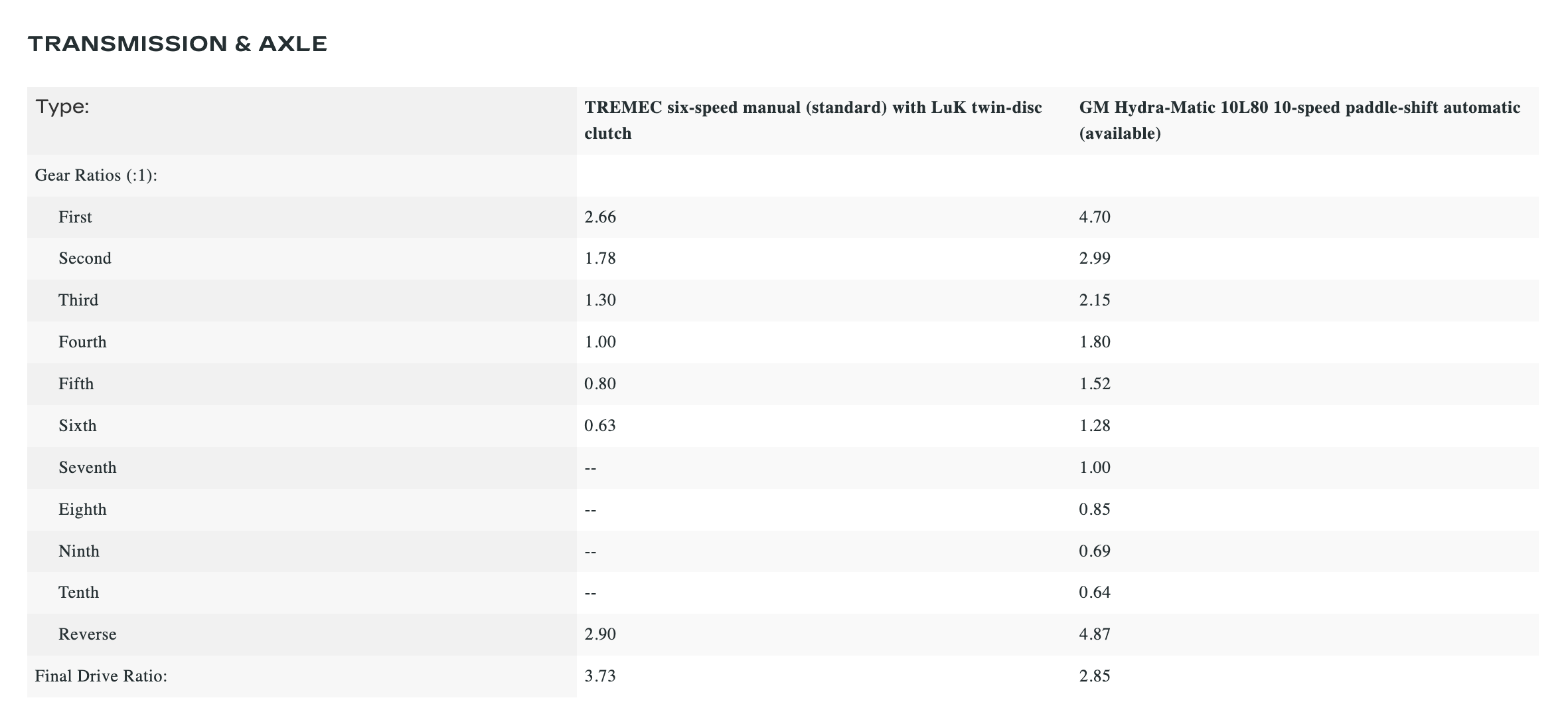Click the Second gear row label
Screen dimensions: 1568x724
85,258
